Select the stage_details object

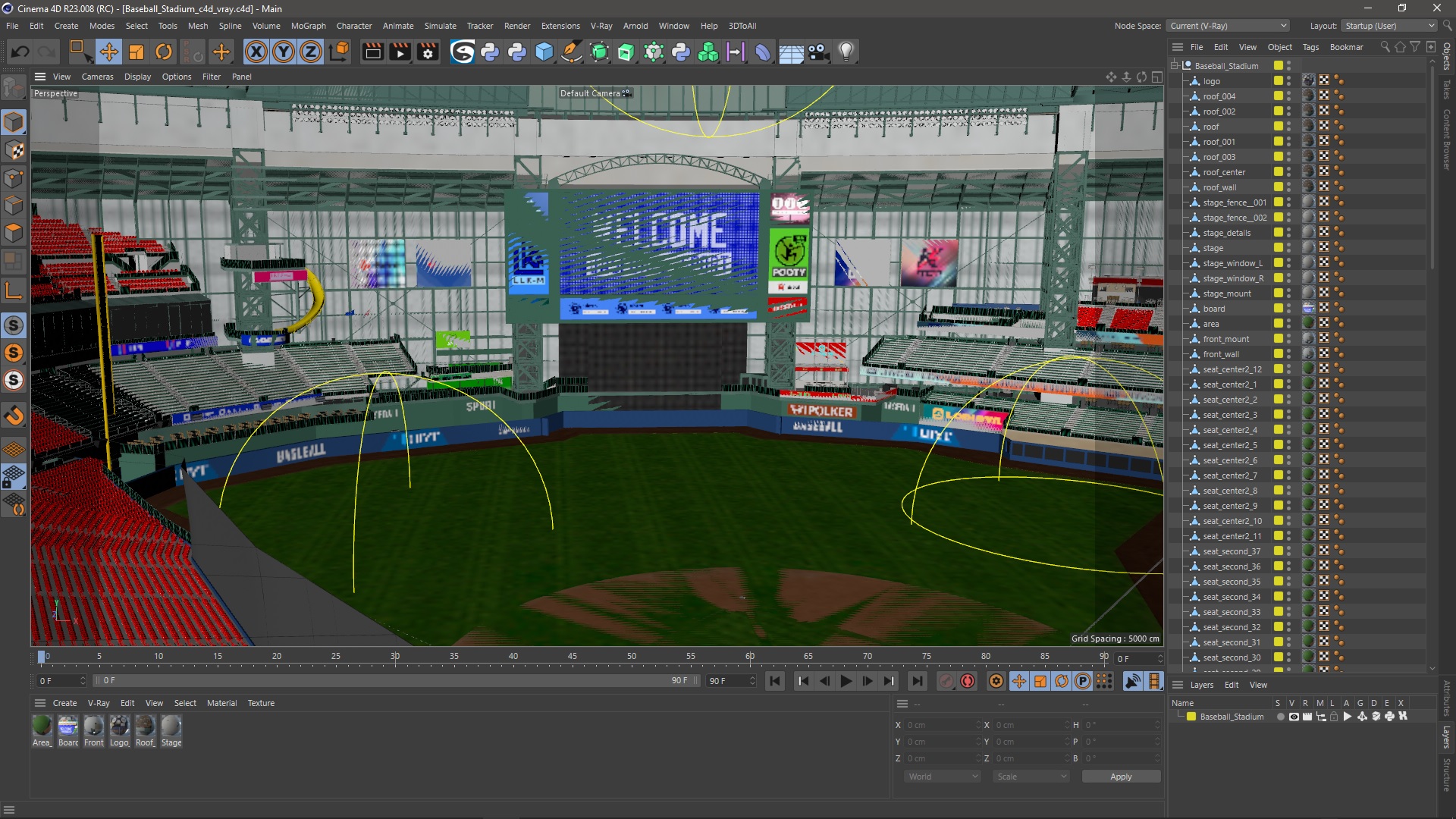pyautogui.click(x=1226, y=233)
